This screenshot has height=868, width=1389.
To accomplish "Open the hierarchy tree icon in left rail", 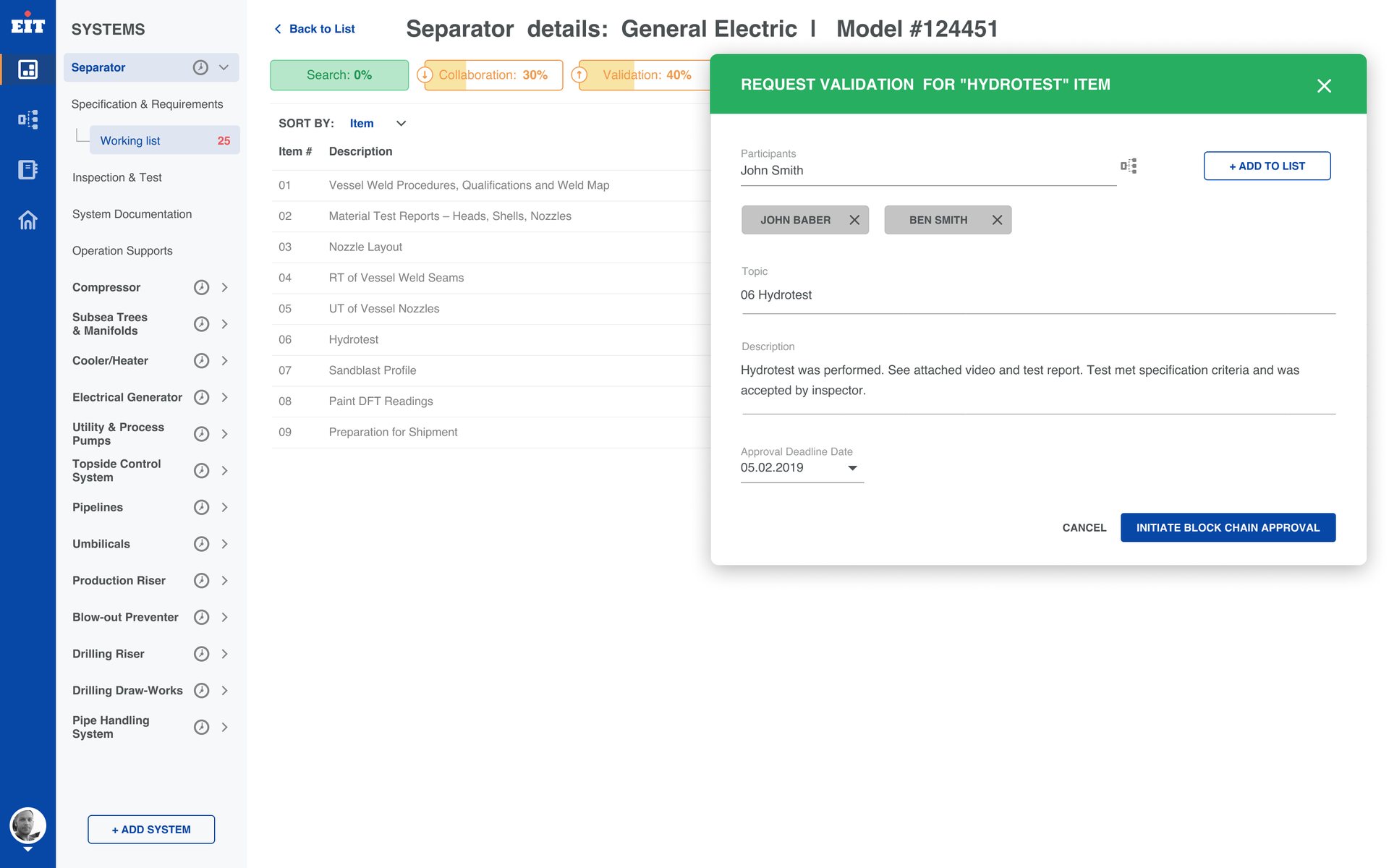I will click(x=27, y=119).
